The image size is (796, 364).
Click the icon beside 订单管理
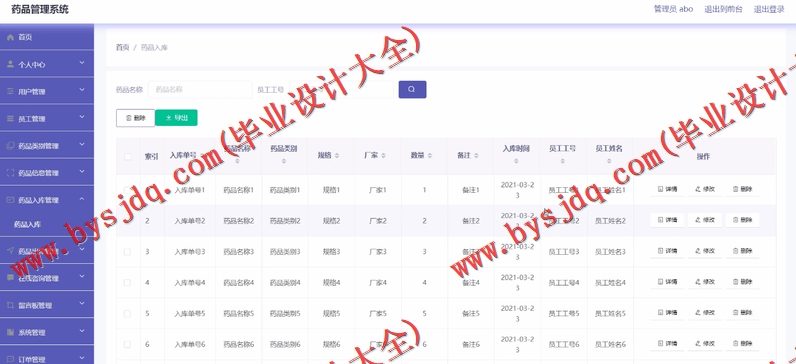10,359
